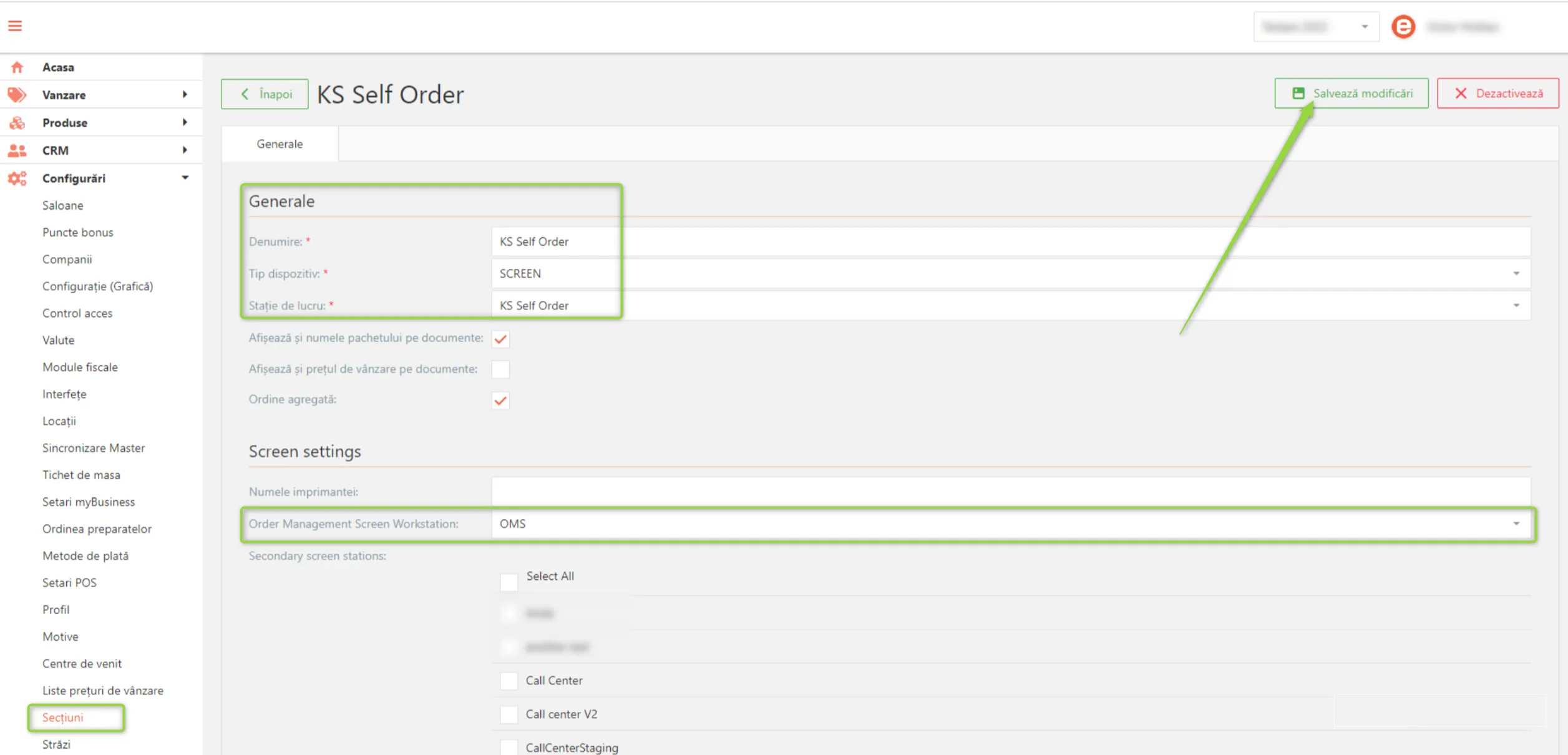This screenshot has width=1568, height=755.
Task: Open Ordinea preparatelor in sidebar
Action: pyautogui.click(x=97, y=528)
